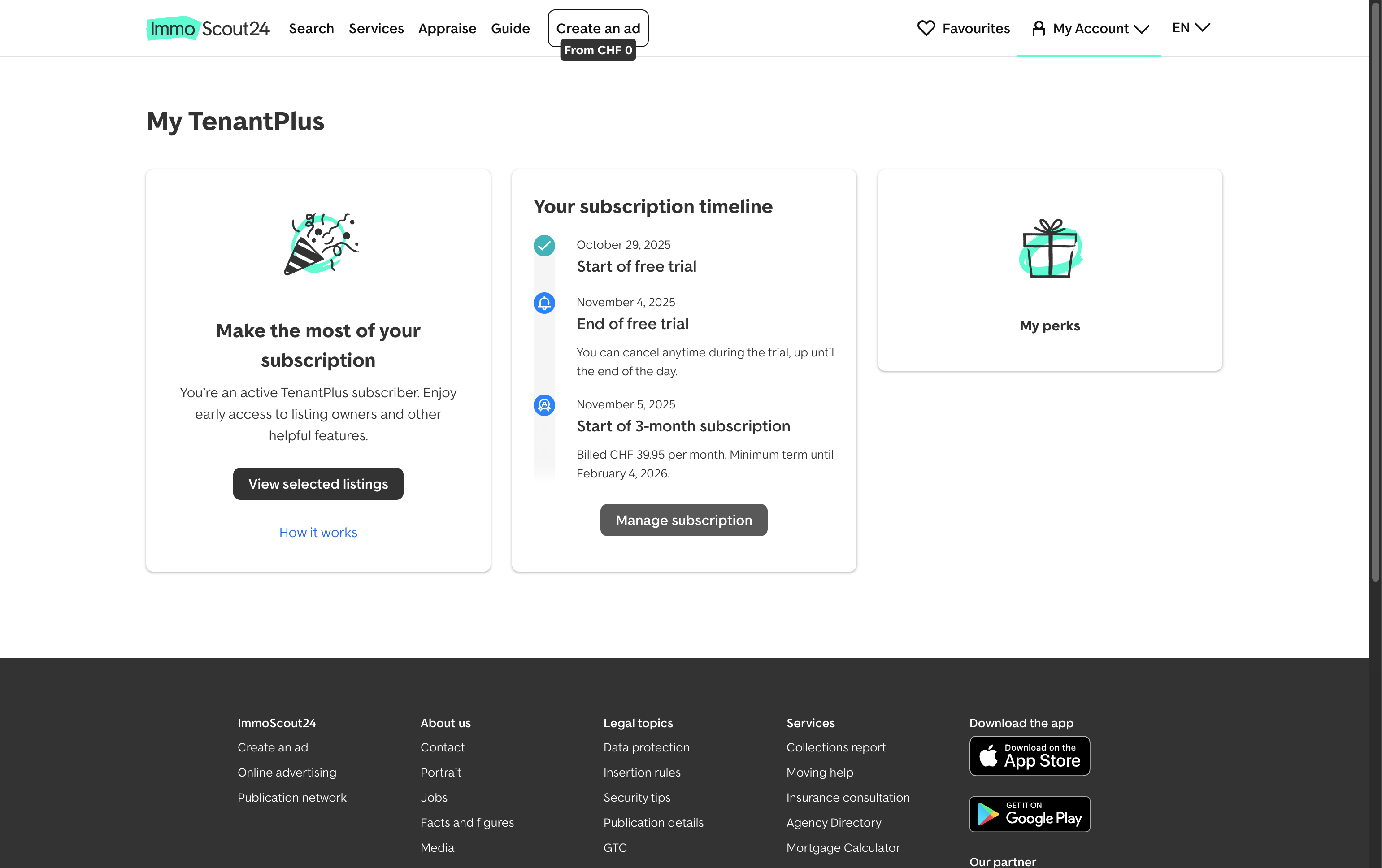1382x868 pixels.
Task: Open Online advertising footer link
Action: coord(287,772)
